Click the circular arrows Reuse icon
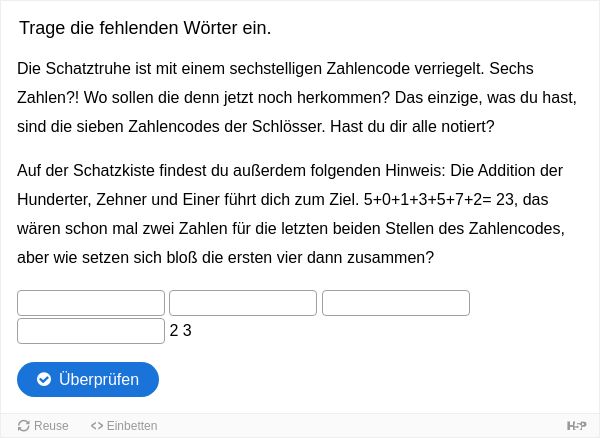 [x=24, y=426]
